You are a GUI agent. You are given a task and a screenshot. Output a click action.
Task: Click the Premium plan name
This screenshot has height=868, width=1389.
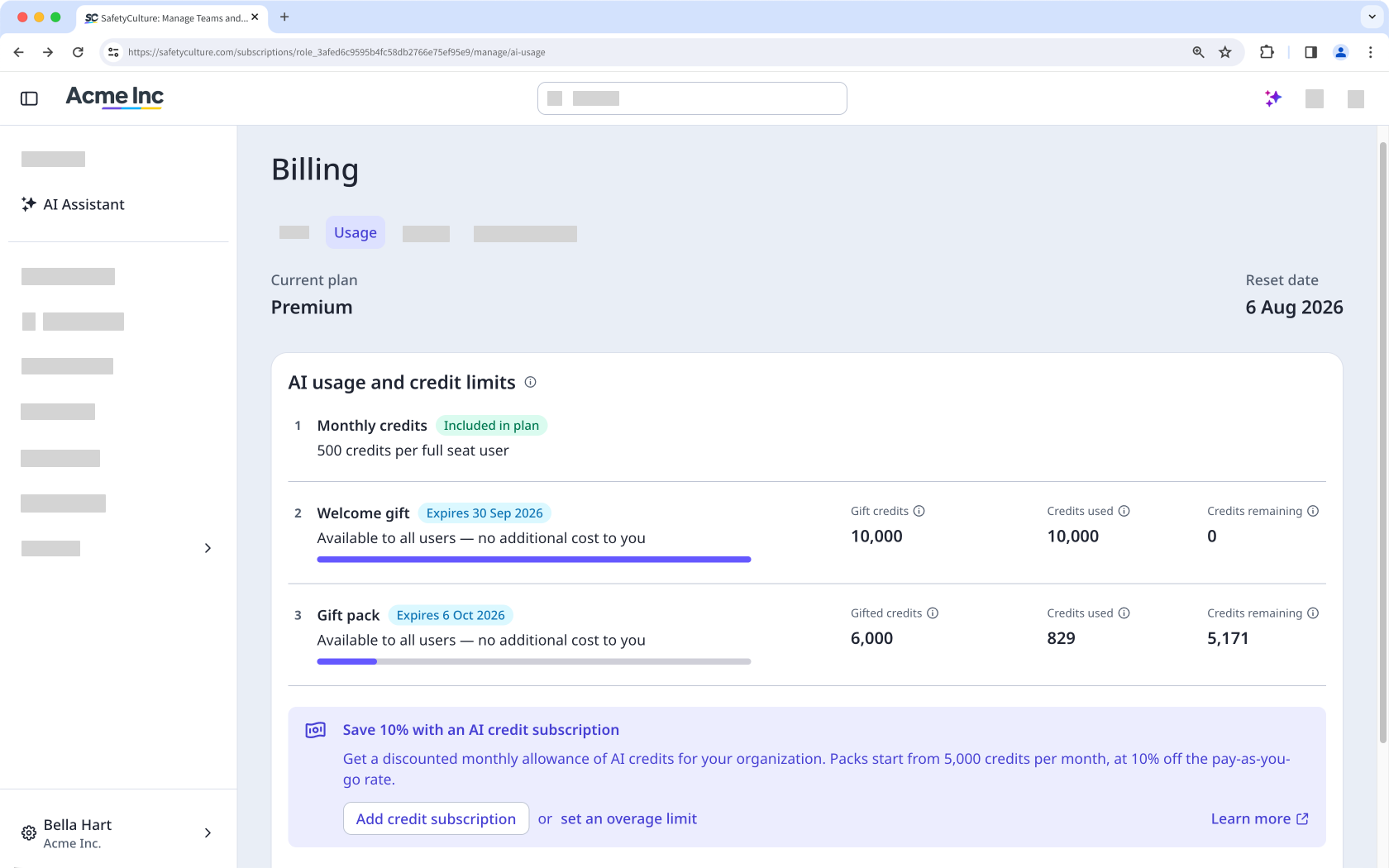tap(312, 308)
